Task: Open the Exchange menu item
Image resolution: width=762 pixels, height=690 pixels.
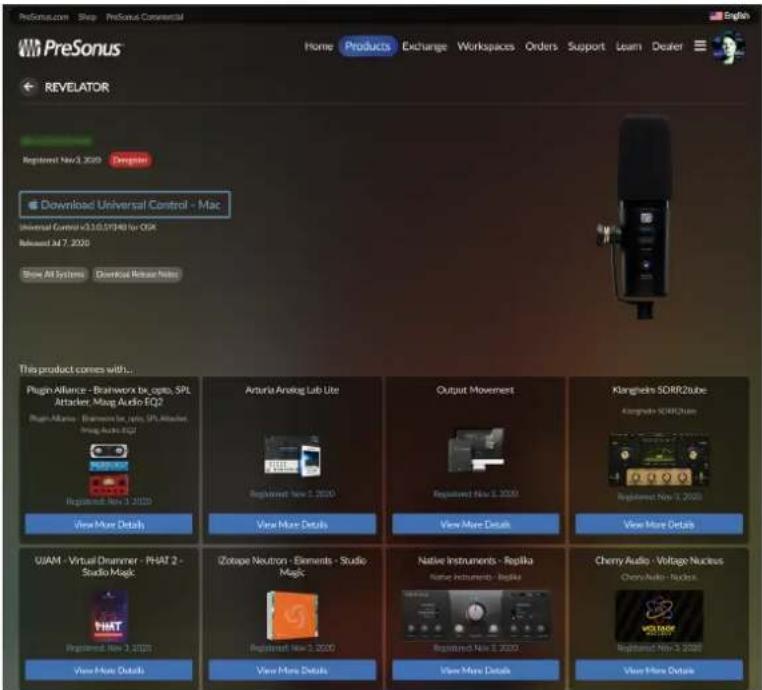Action: coord(424,47)
